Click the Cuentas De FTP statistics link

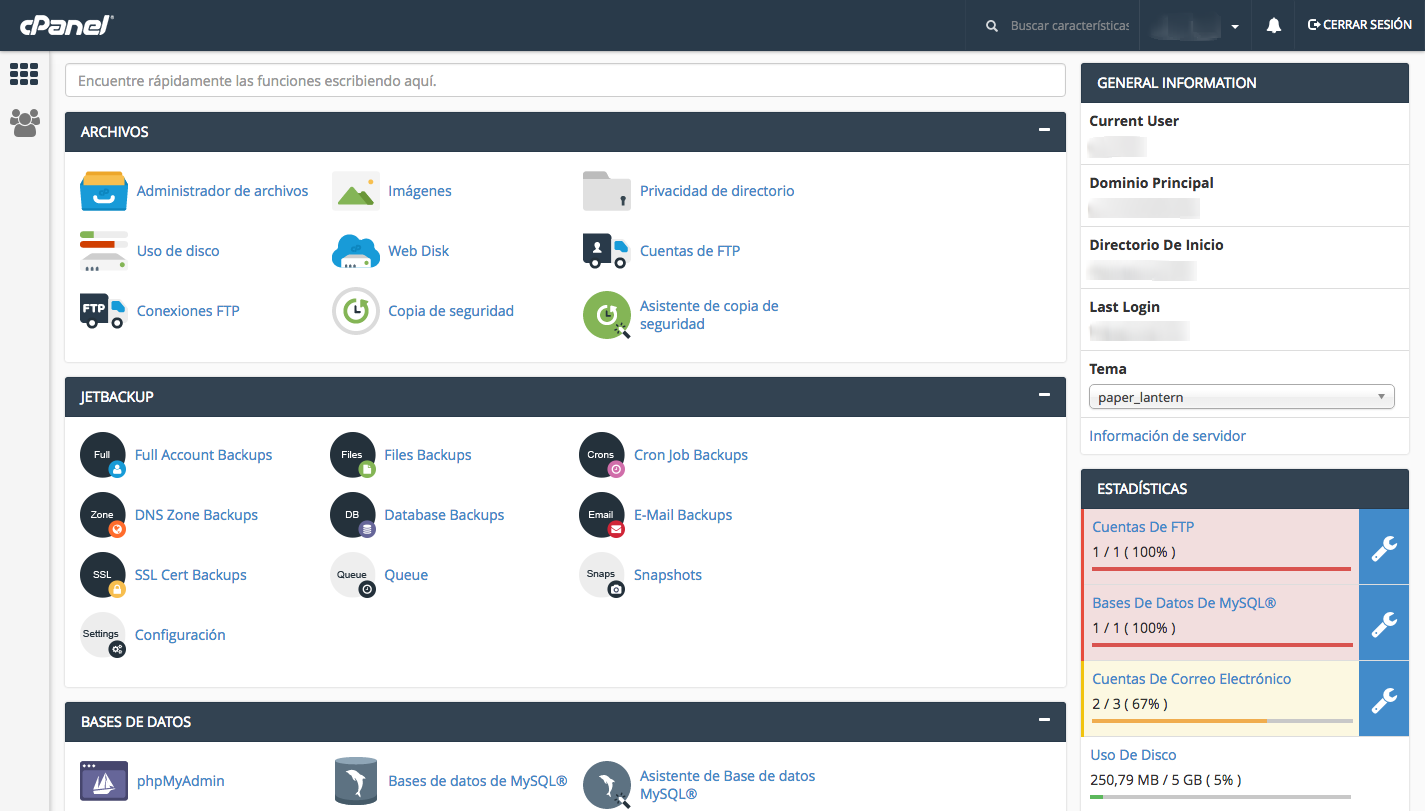[x=1143, y=527]
